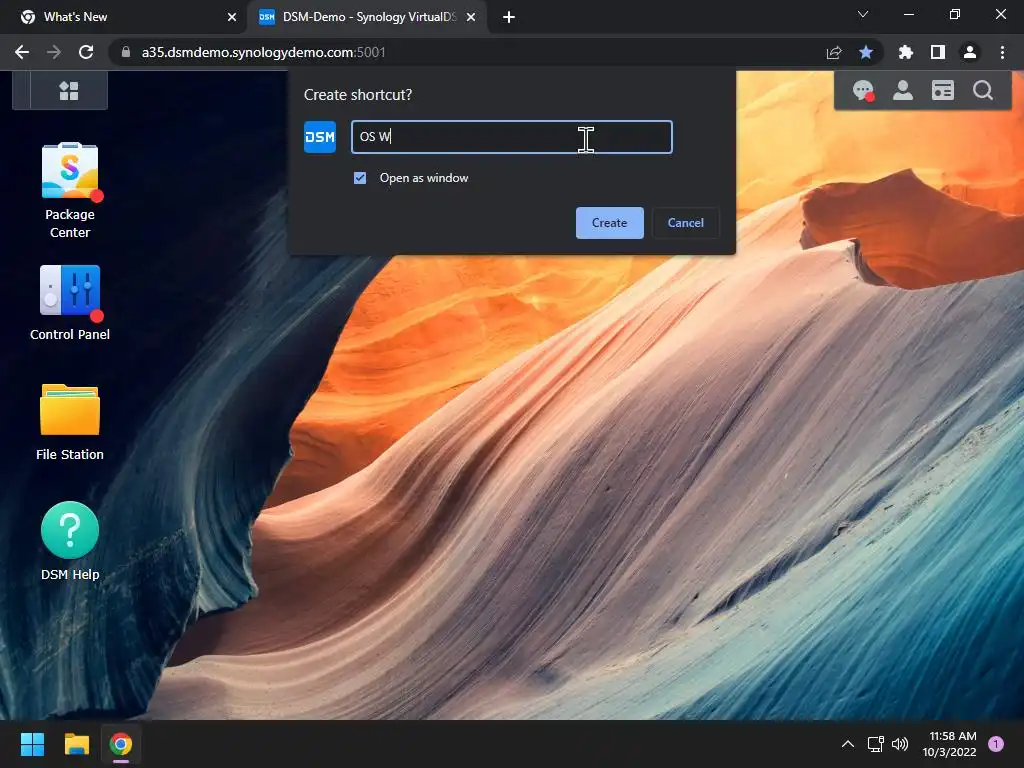Click the shortcut name text field
Image resolution: width=1024 pixels, height=768 pixels.
[x=512, y=137]
